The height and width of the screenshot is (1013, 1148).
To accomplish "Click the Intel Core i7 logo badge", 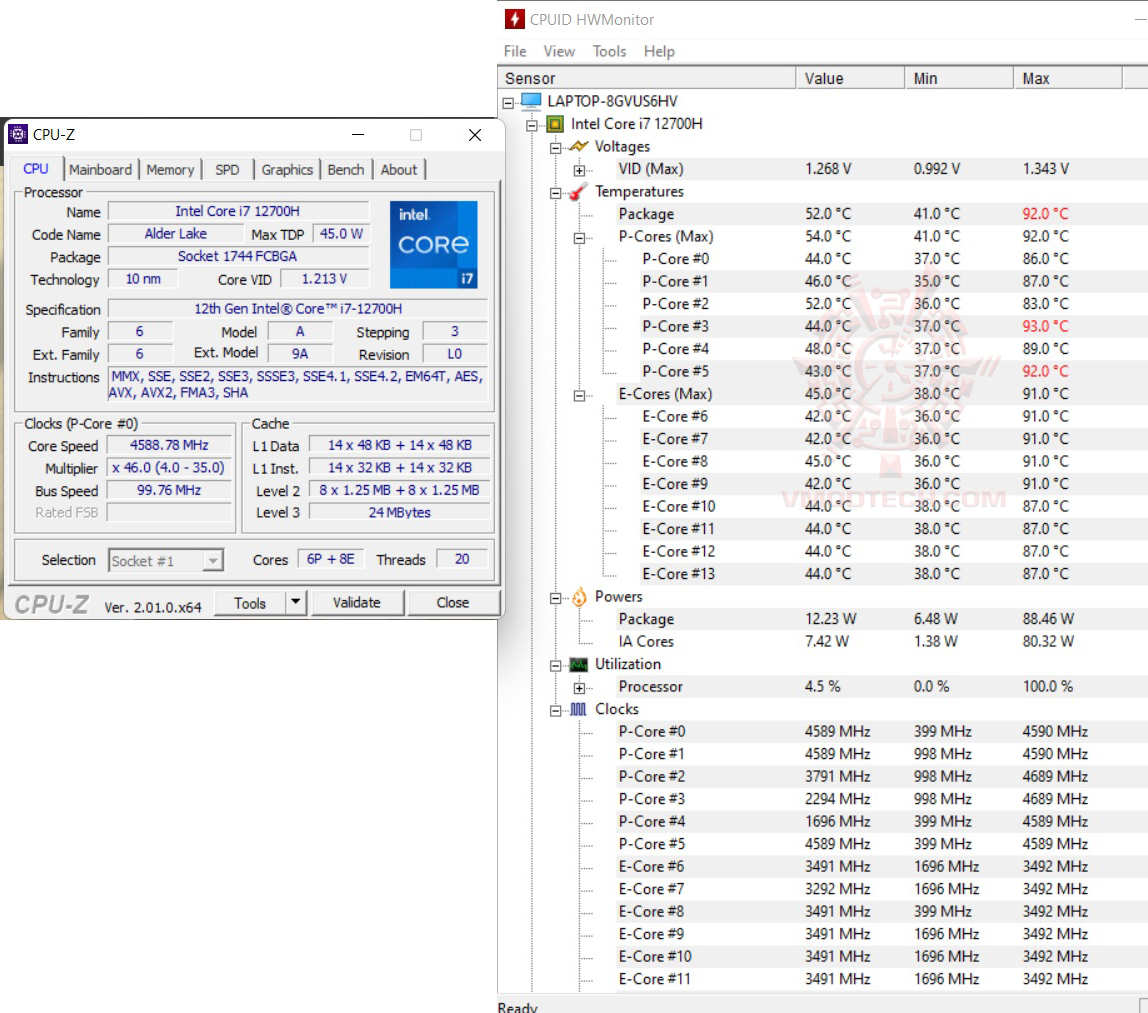I will click(x=433, y=244).
